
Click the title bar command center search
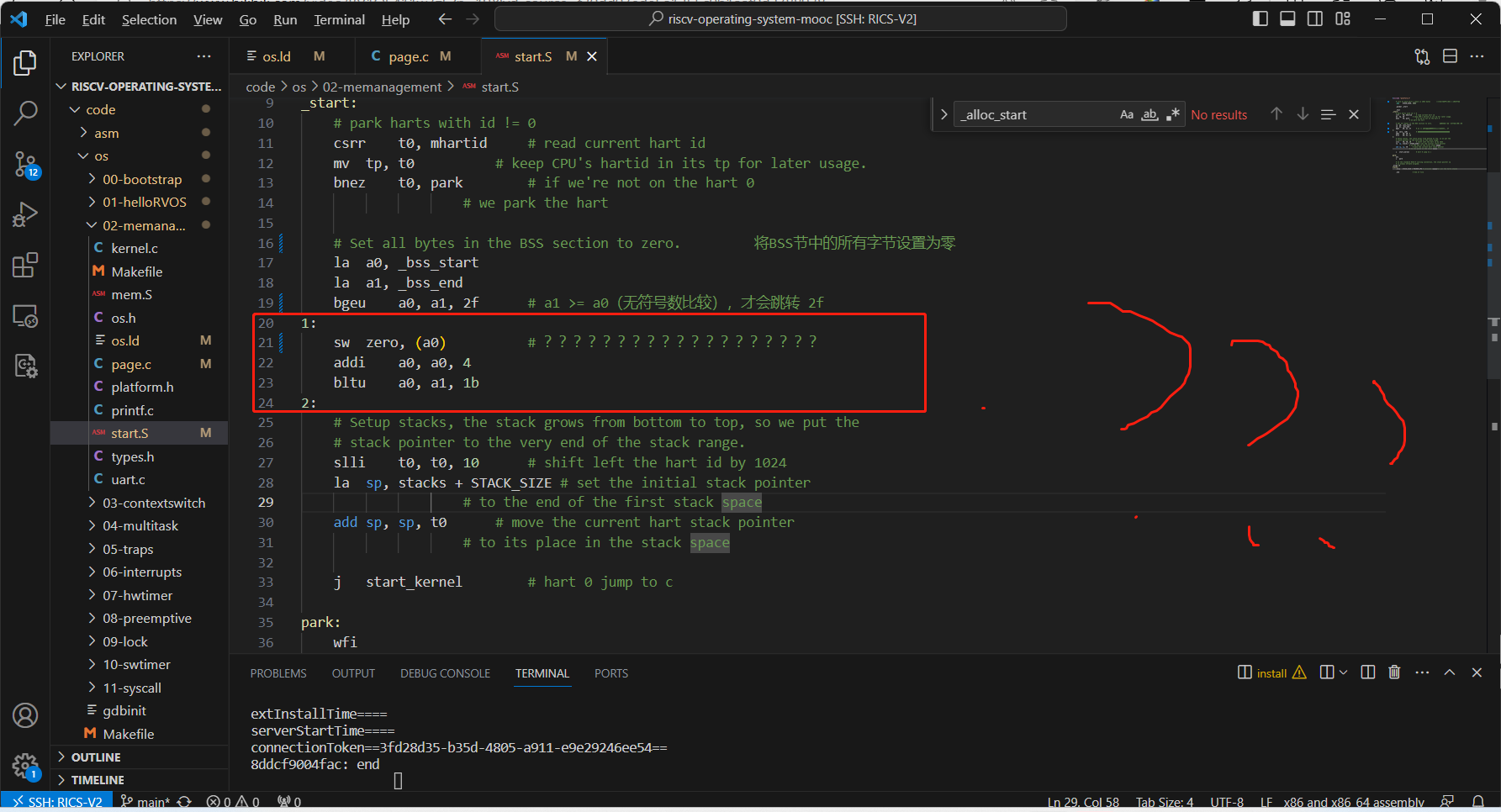(781, 18)
